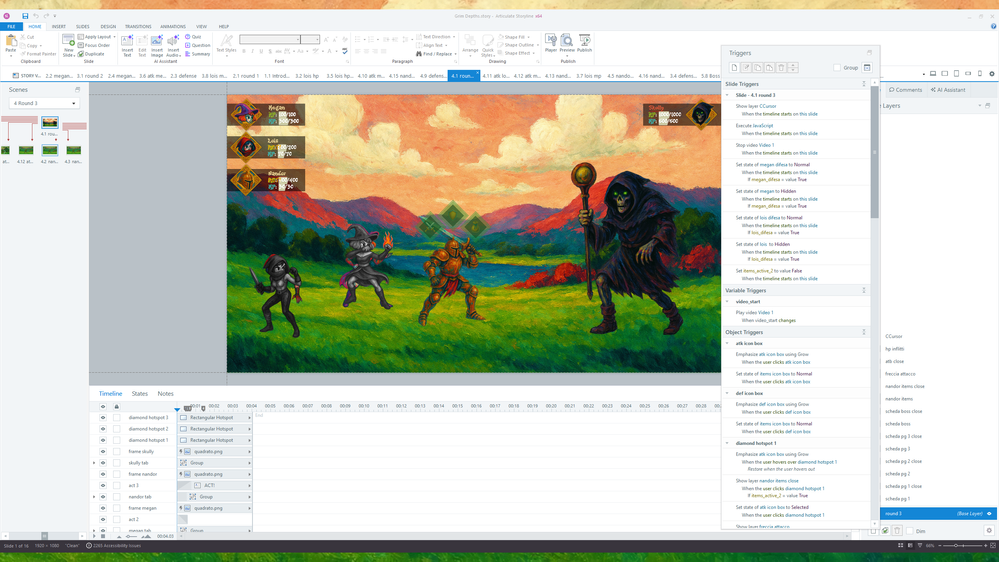Select the desktop device preview icon

pyautogui.click(x=933, y=74)
